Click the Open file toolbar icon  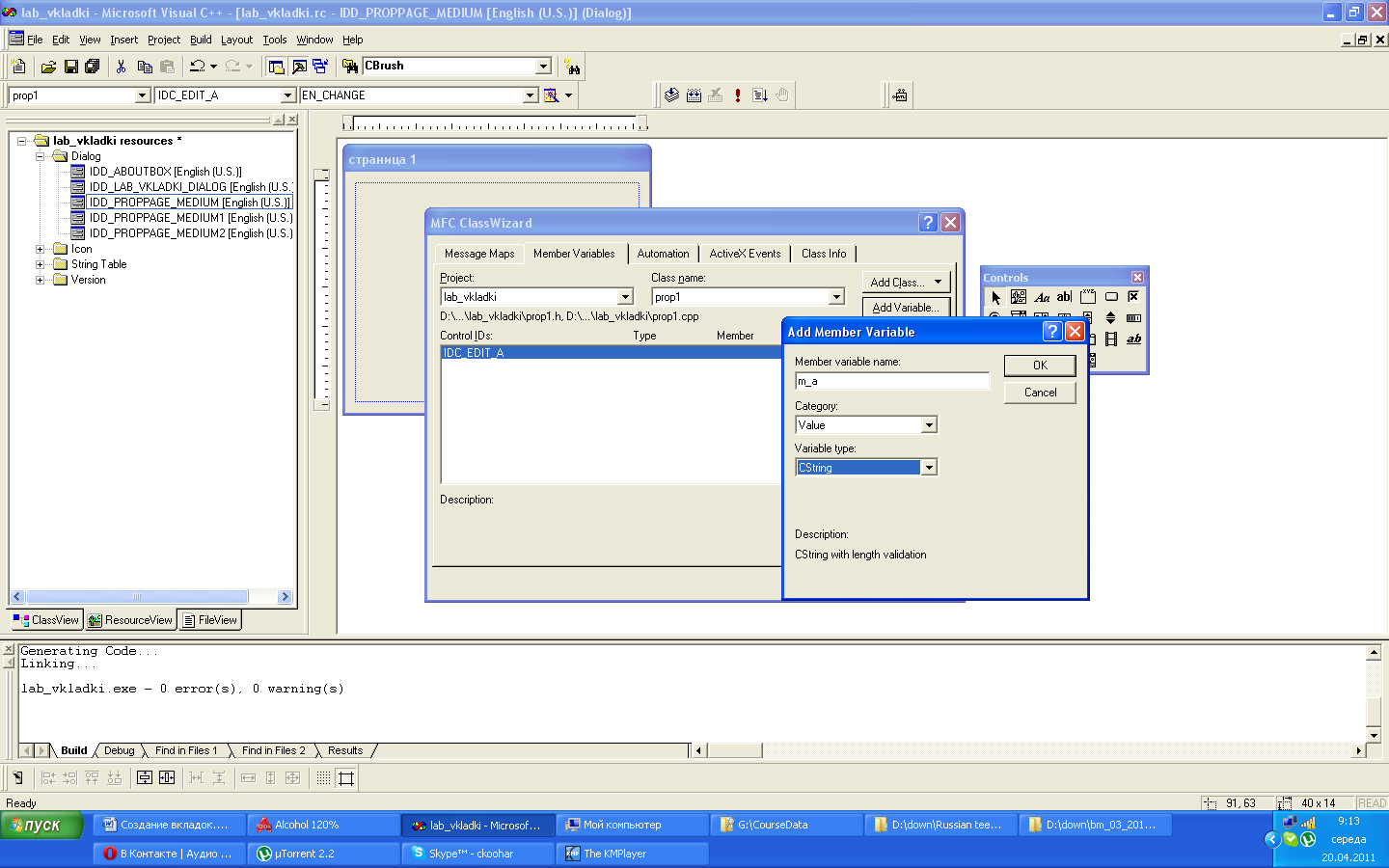click(x=48, y=67)
